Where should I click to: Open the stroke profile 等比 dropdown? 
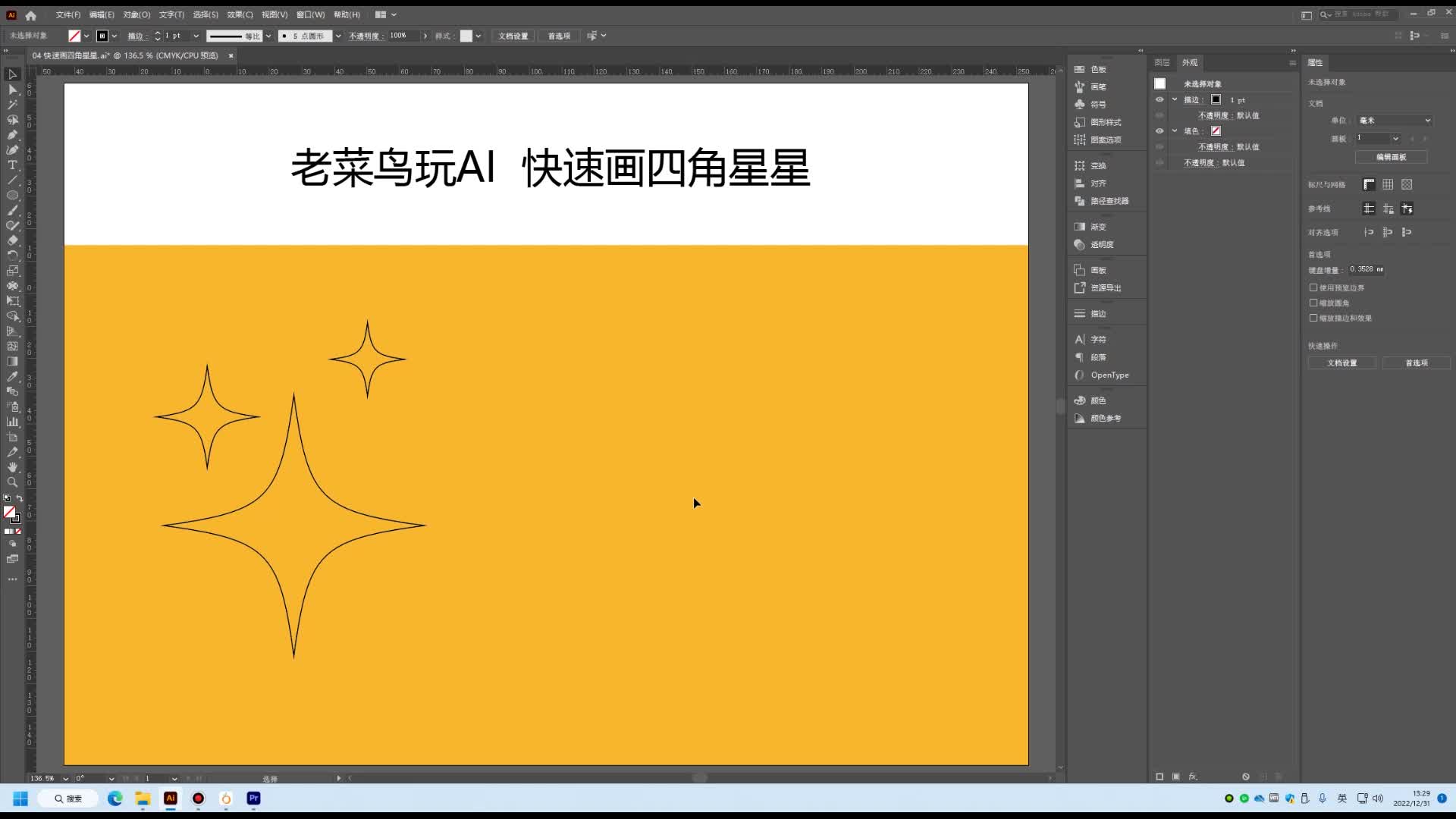coord(268,36)
